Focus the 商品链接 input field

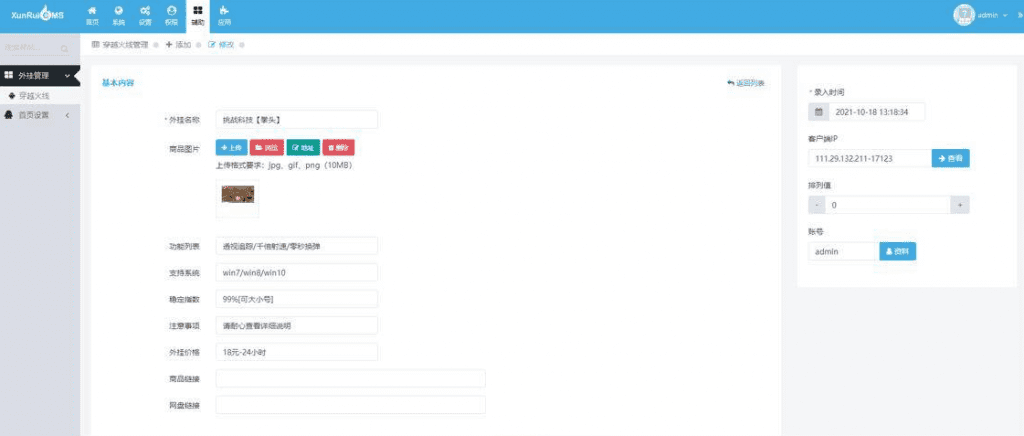tap(350, 379)
